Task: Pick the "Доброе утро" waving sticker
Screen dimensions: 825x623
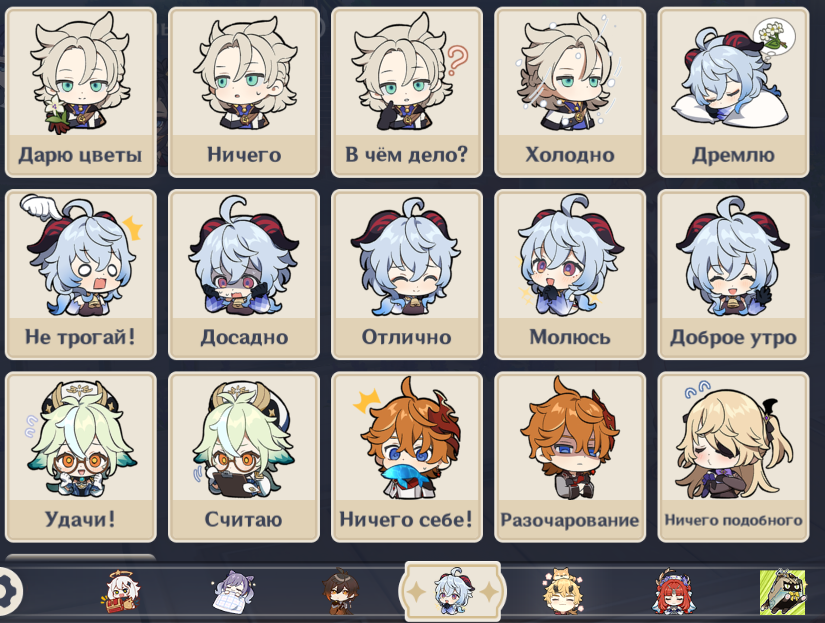Action: tap(733, 275)
